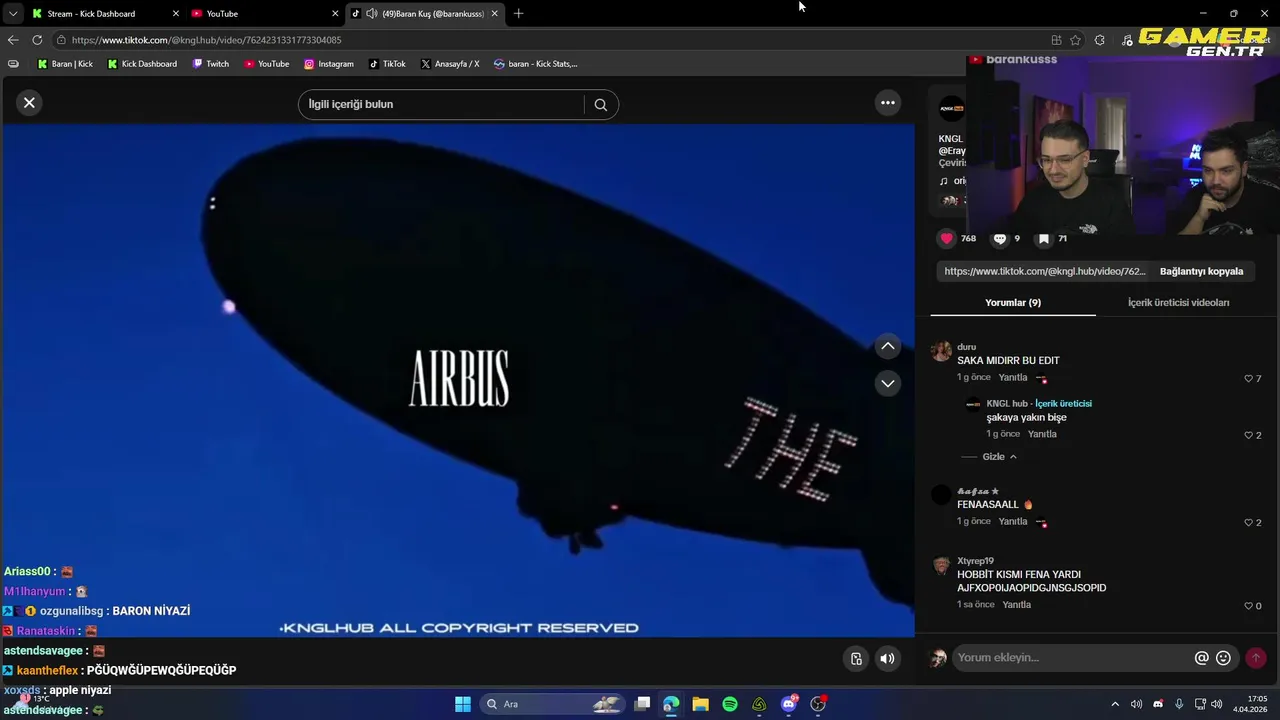The width and height of the screenshot is (1280, 720).
Task: Toggle the video mute speaker icon
Action: point(886,658)
